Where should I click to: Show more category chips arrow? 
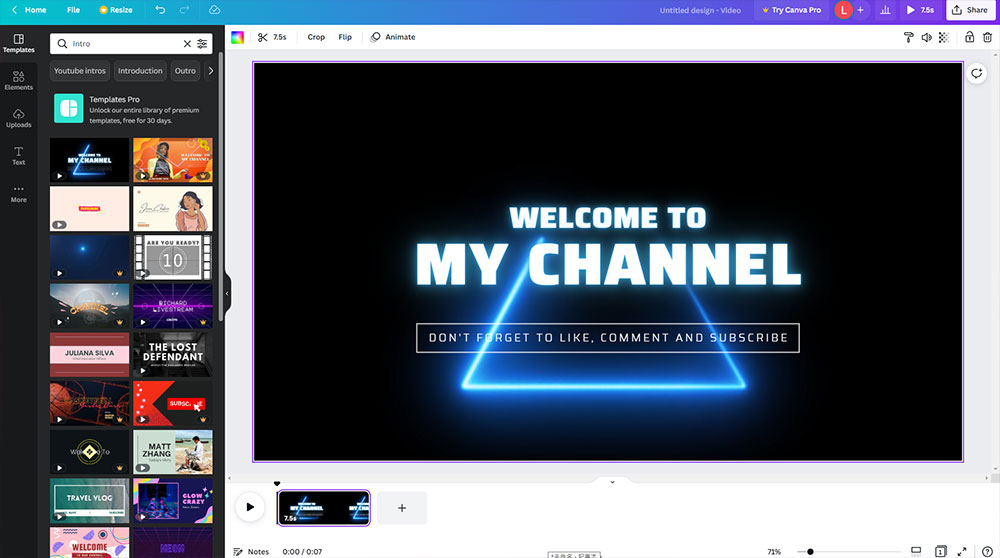pos(211,71)
